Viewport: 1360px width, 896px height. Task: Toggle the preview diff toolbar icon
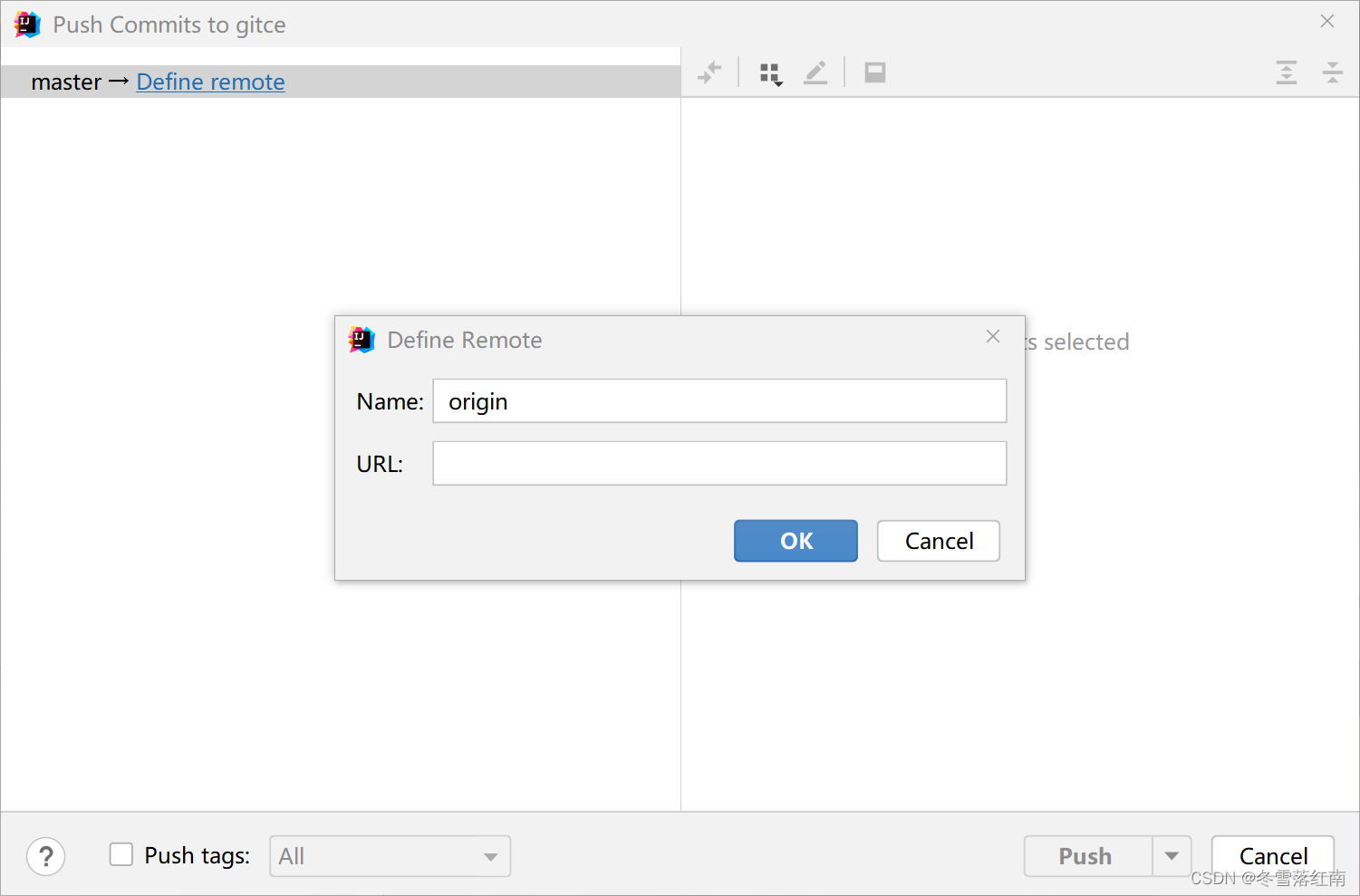tap(874, 72)
